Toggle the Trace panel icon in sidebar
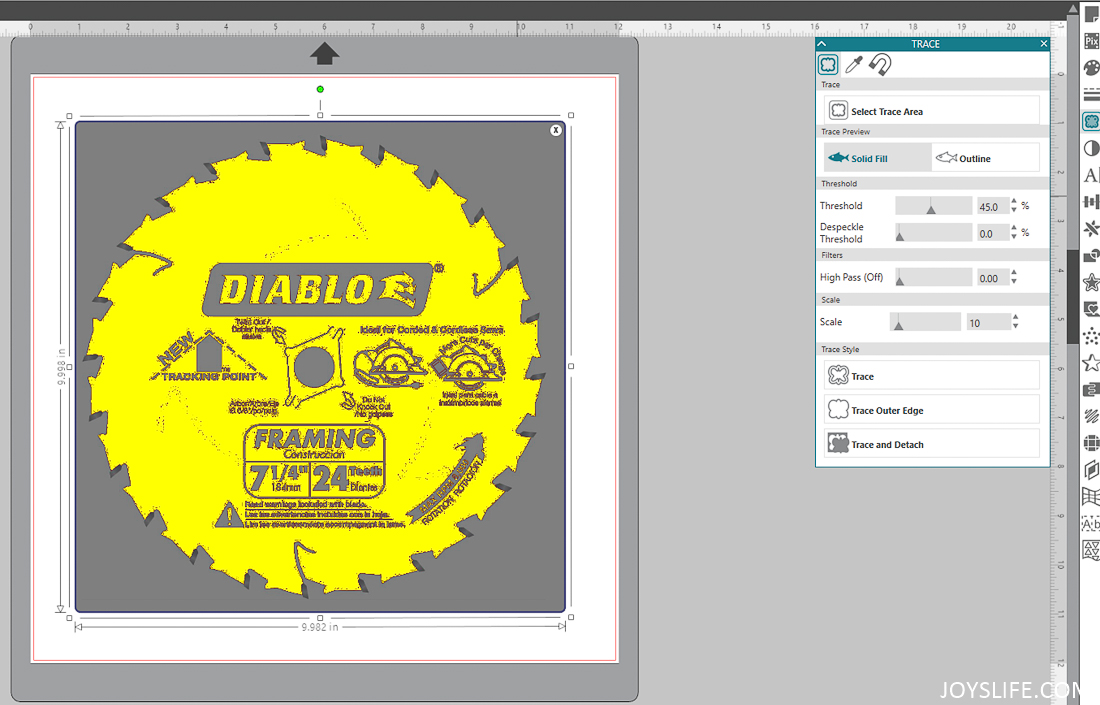 (x=1092, y=121)
